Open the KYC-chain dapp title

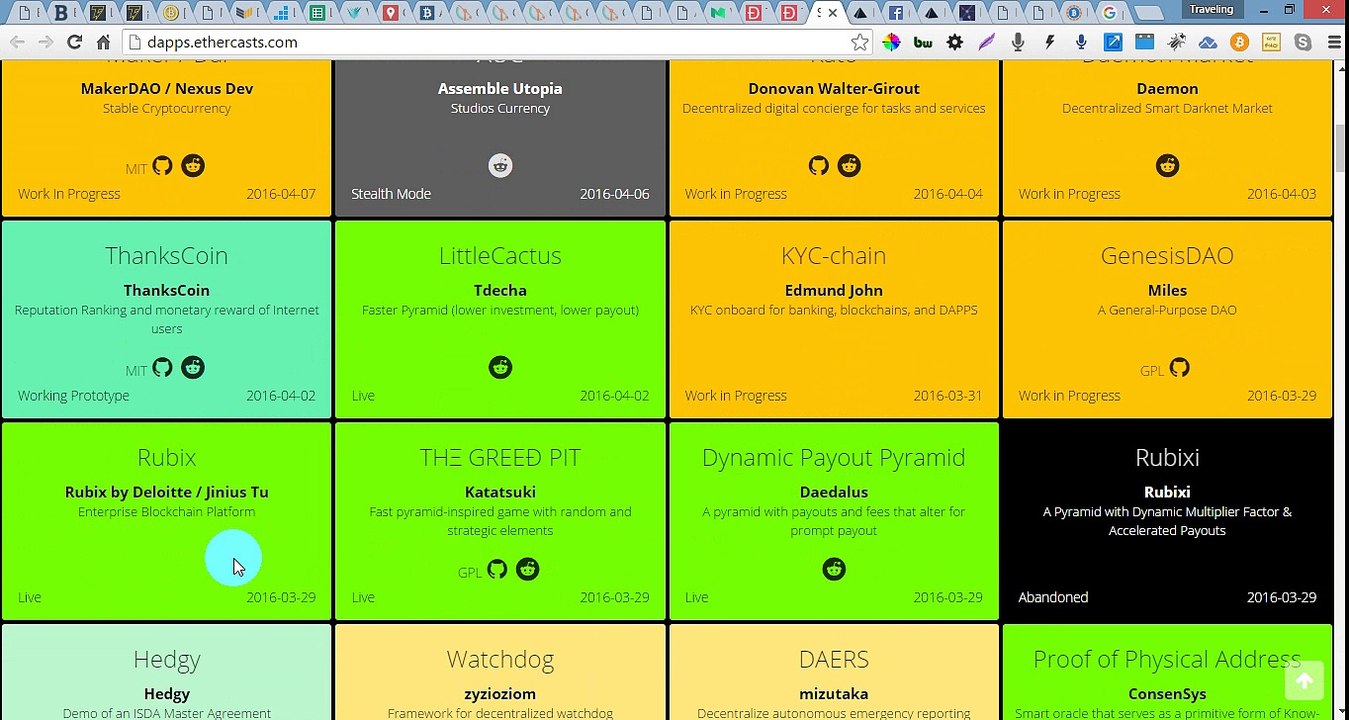834,256
